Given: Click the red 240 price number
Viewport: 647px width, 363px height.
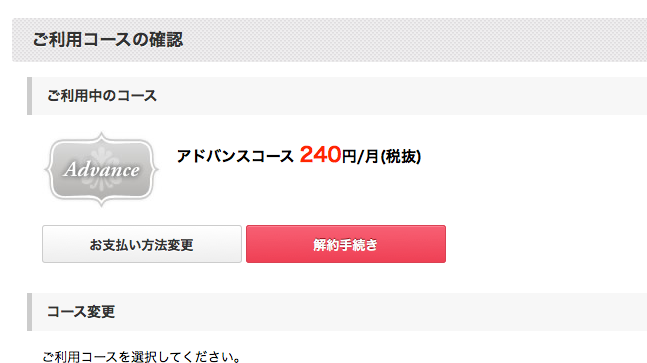Looking at the screenshot, I should tap(320, 155).
